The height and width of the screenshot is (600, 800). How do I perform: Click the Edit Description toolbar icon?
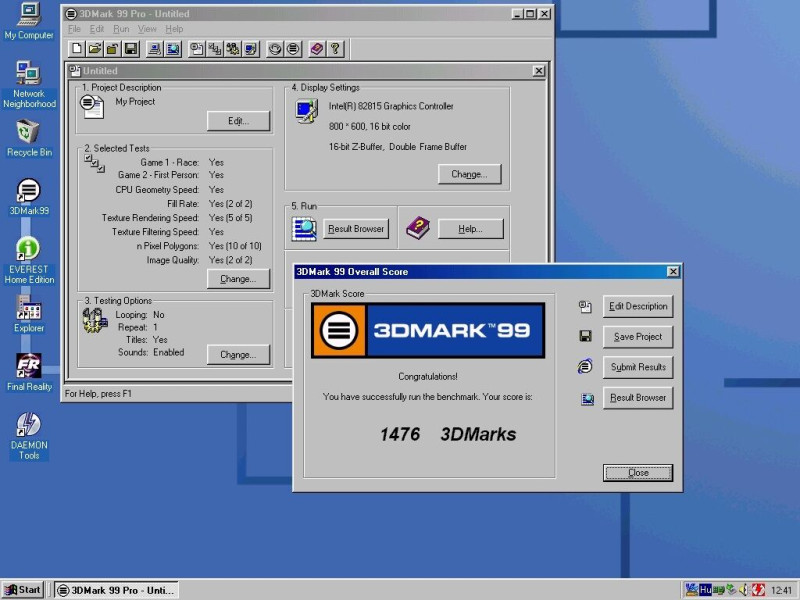tap(197, 49)
